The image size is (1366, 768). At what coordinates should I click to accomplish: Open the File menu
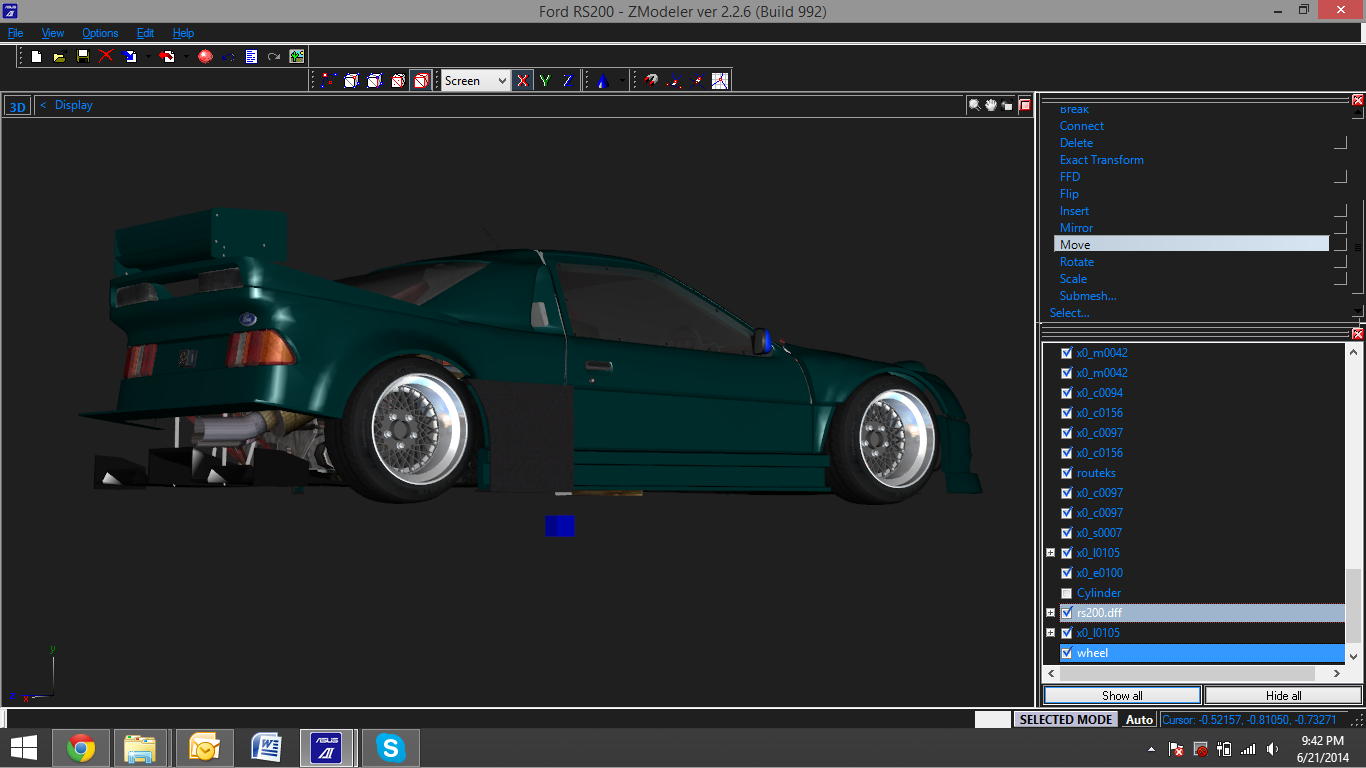15,33
